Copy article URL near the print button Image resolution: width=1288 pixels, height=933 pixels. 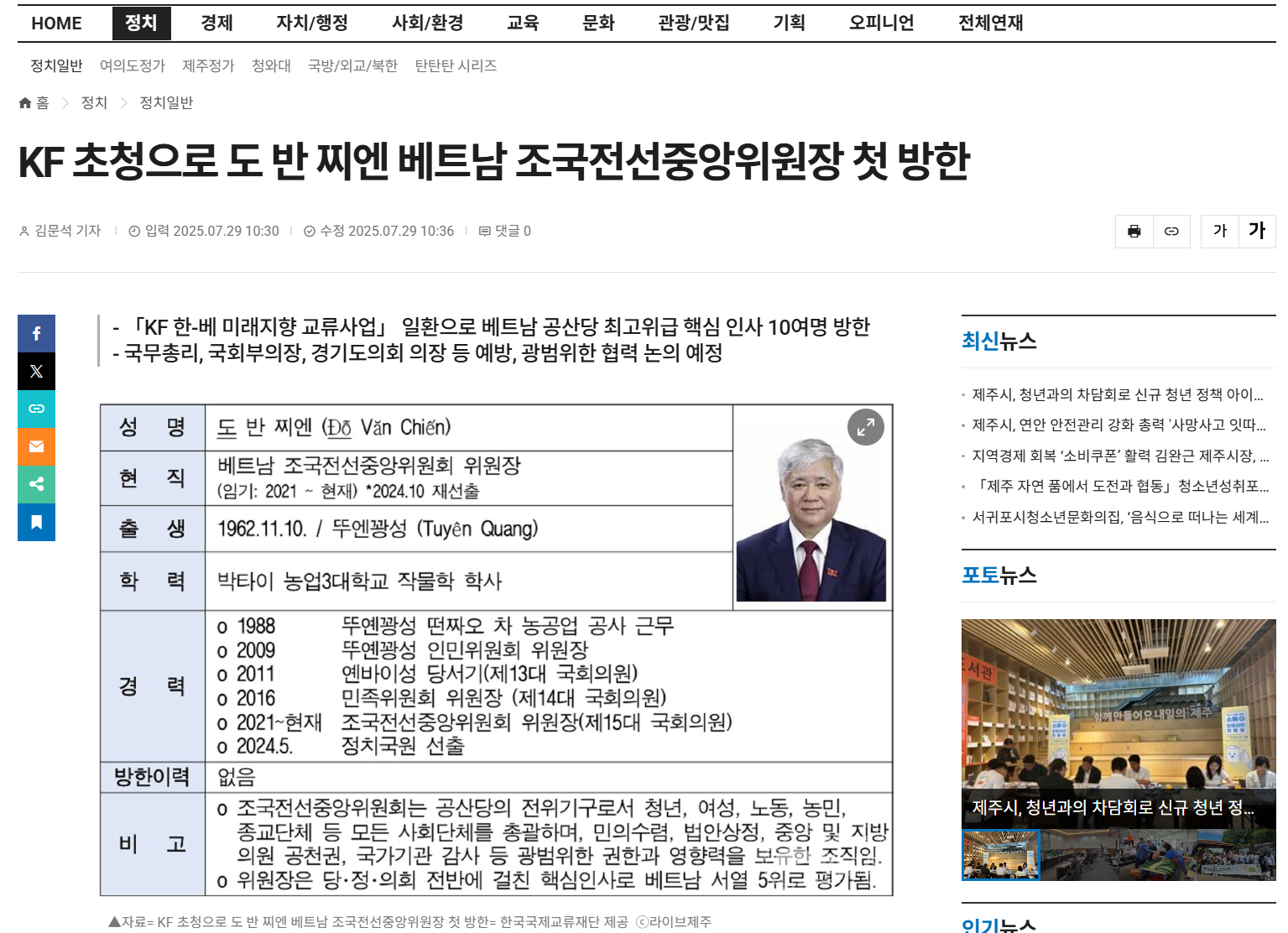pyautogui.click(x=1171, y=232)
